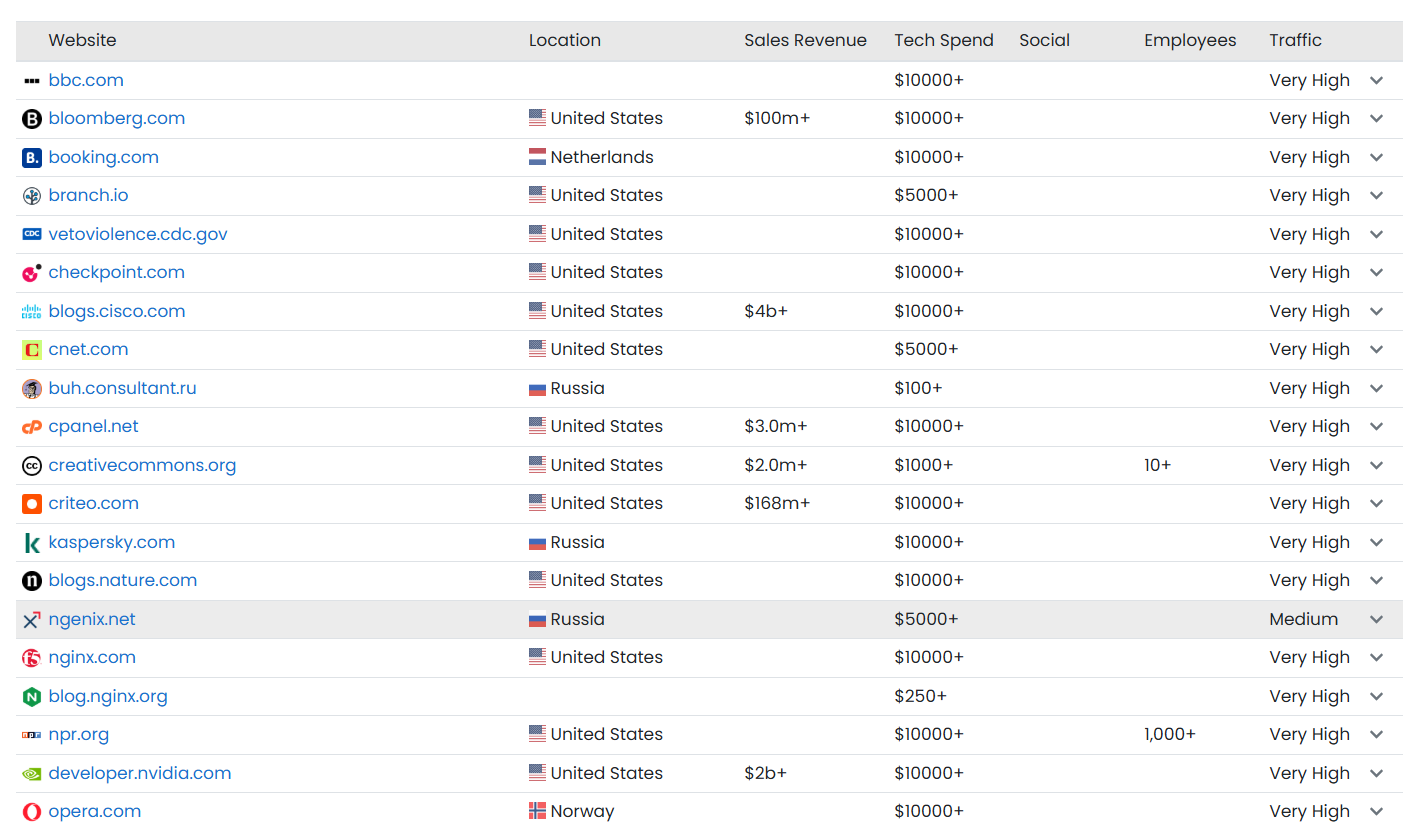The image size is (1419, 827).
Task: Click the ngenix.net logo icon
Action: pyautogui.click(x=32, y=619)
